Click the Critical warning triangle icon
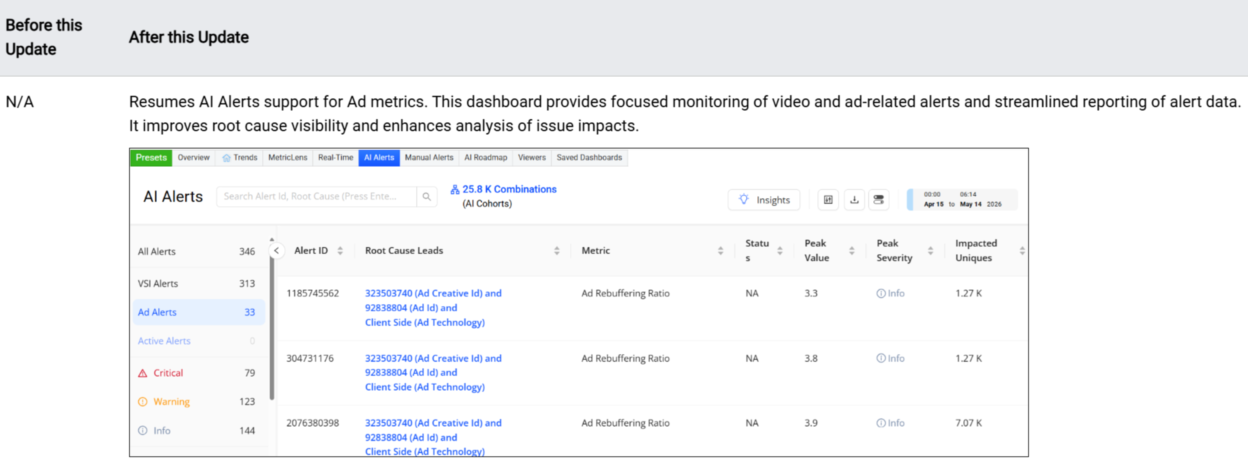 [142, 373]
